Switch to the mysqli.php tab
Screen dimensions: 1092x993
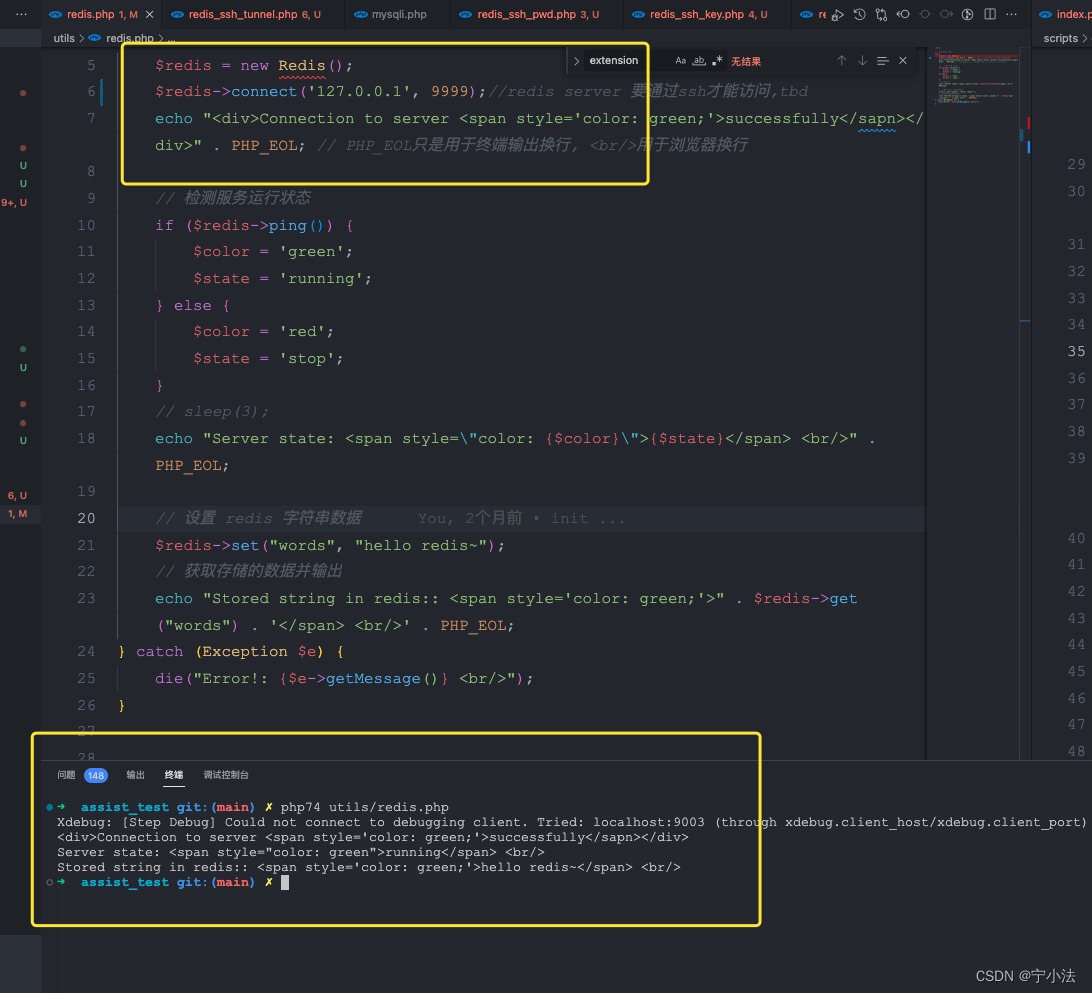click(x=400, y=14)
